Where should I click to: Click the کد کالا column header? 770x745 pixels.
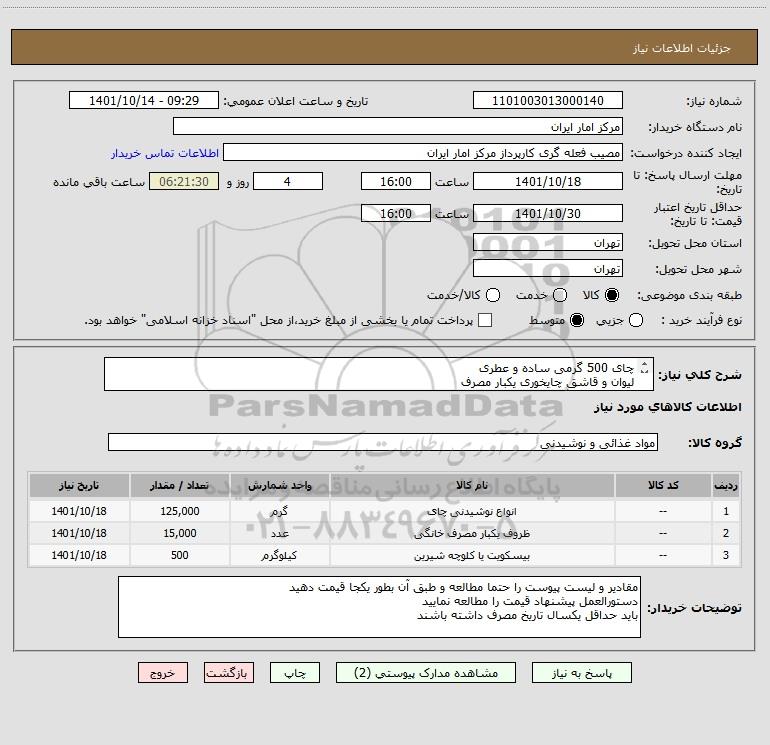663,485
